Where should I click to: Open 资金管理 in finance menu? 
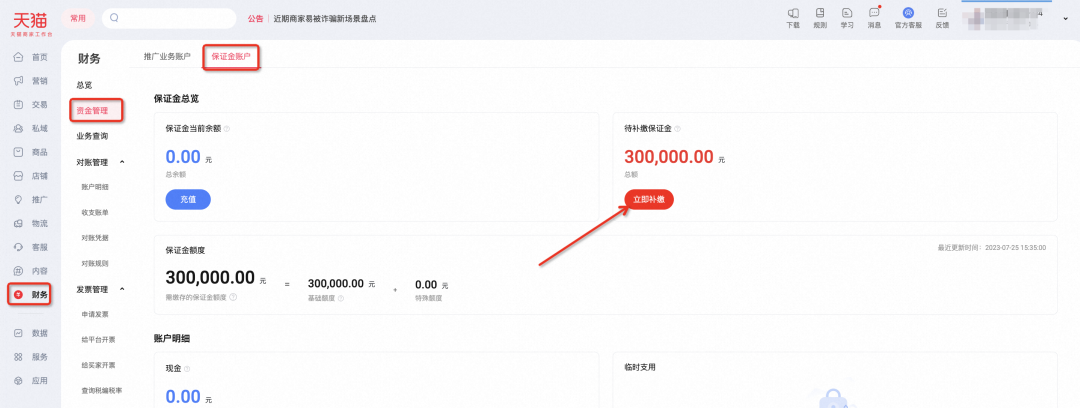click(93, 109)
